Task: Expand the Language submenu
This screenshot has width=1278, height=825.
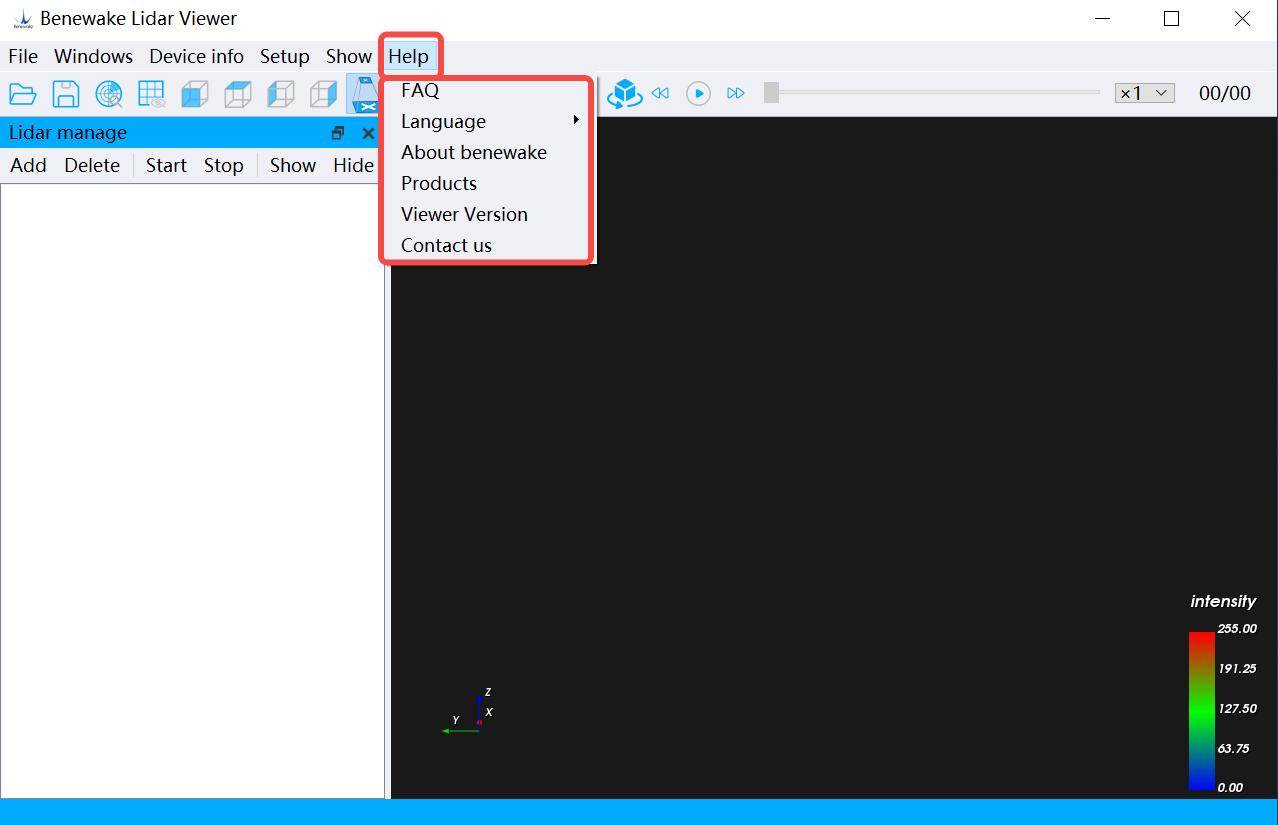Action: pos(488,121)
